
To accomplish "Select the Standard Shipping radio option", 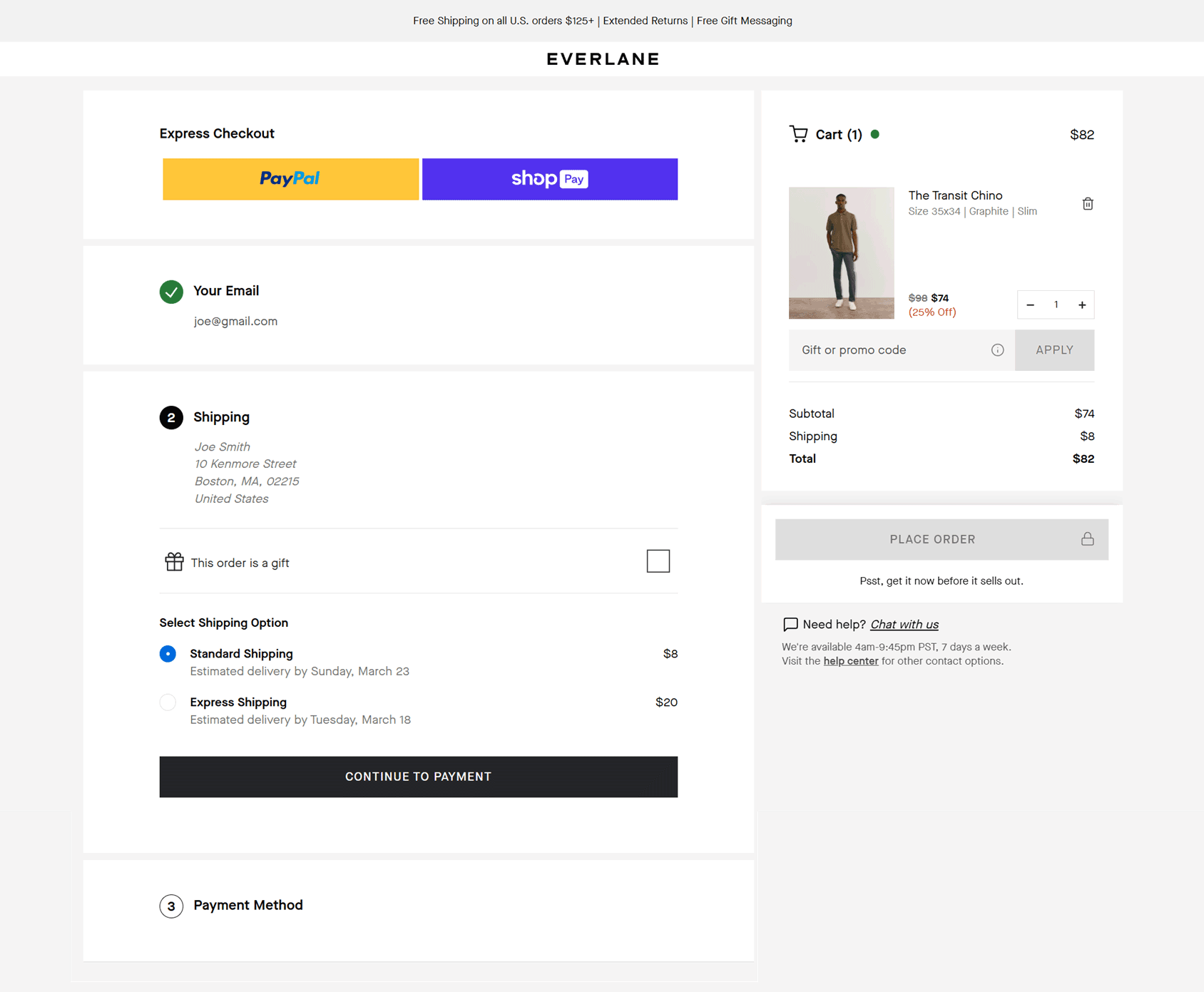I will (168, 654).
